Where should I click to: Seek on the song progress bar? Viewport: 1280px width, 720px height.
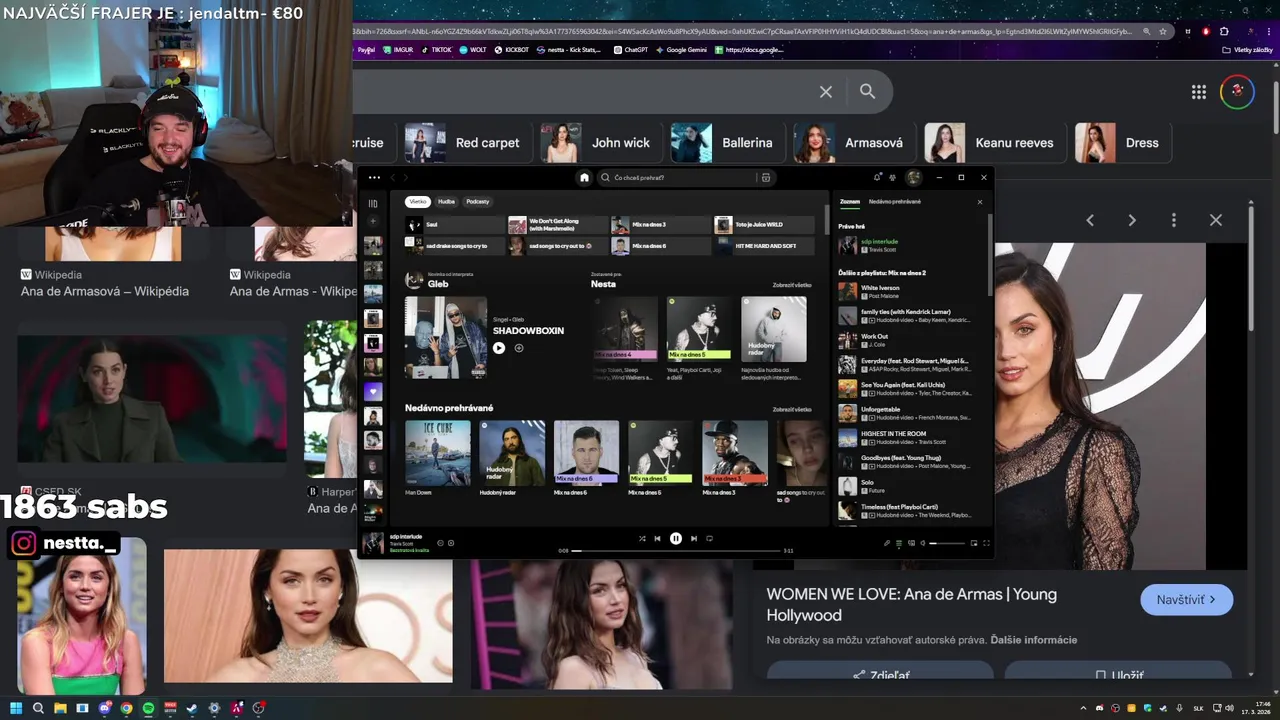click(676, 551)
